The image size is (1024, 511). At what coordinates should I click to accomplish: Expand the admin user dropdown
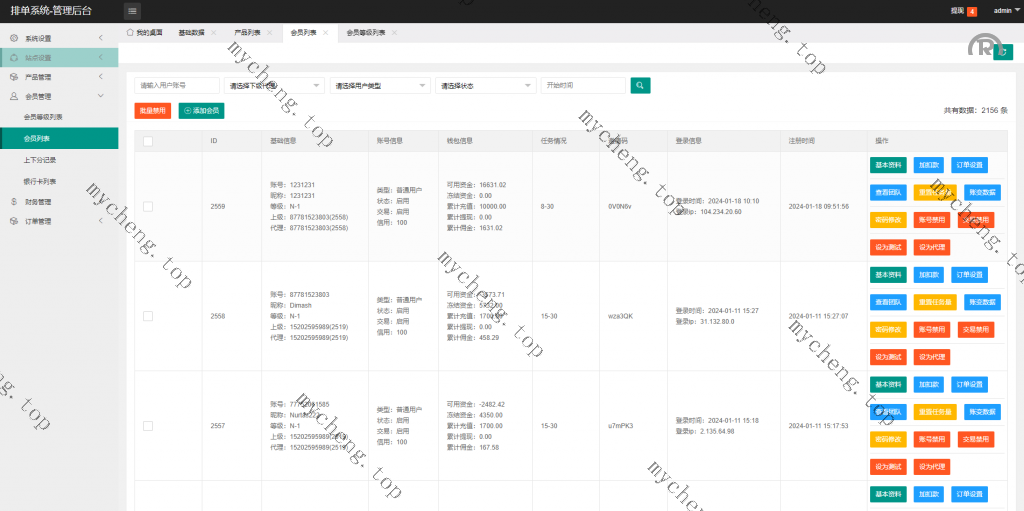1003,11
